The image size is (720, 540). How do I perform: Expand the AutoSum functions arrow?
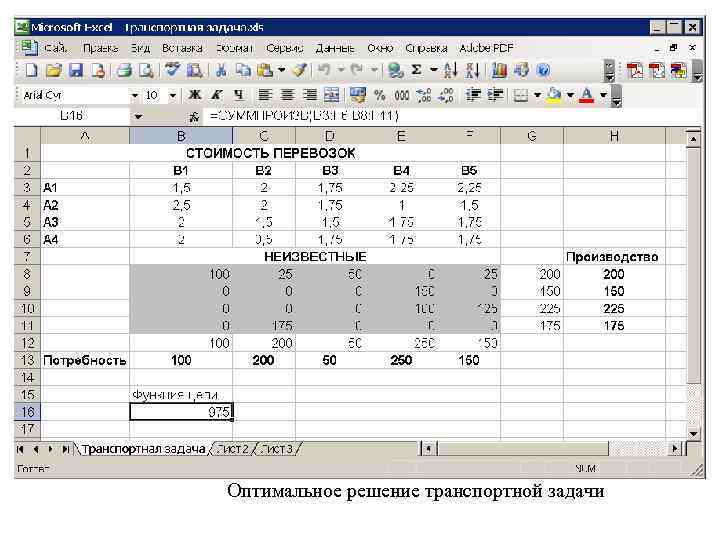pos(433,70)
